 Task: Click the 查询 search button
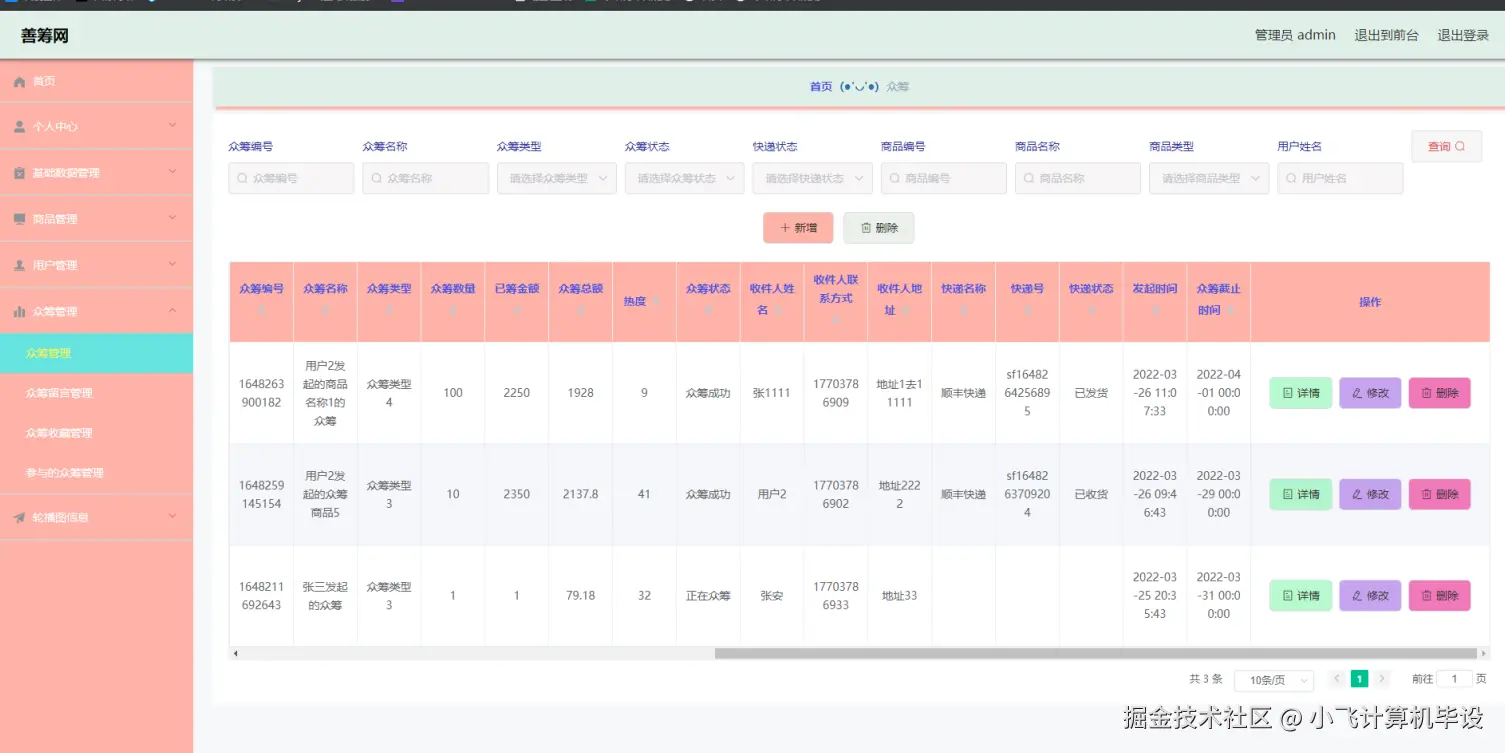tap(1446, 146)
